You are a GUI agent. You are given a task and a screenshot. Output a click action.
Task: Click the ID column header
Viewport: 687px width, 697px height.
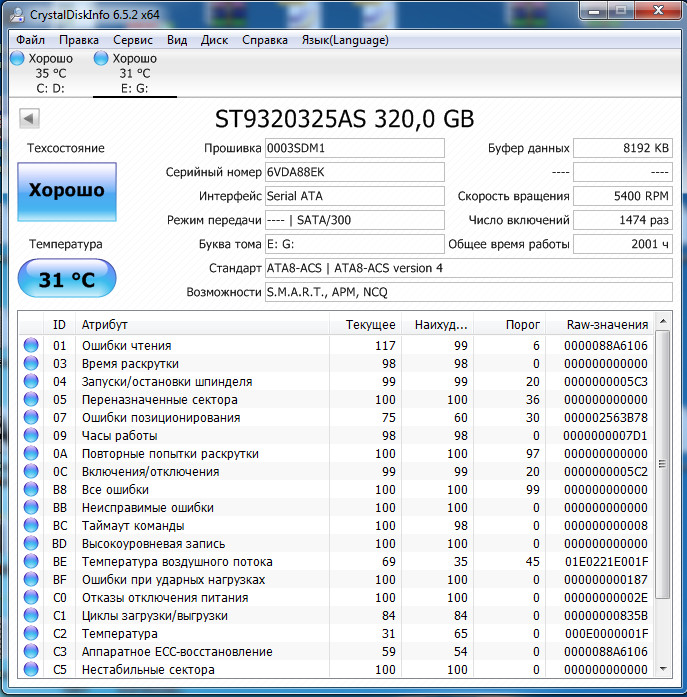59,324
